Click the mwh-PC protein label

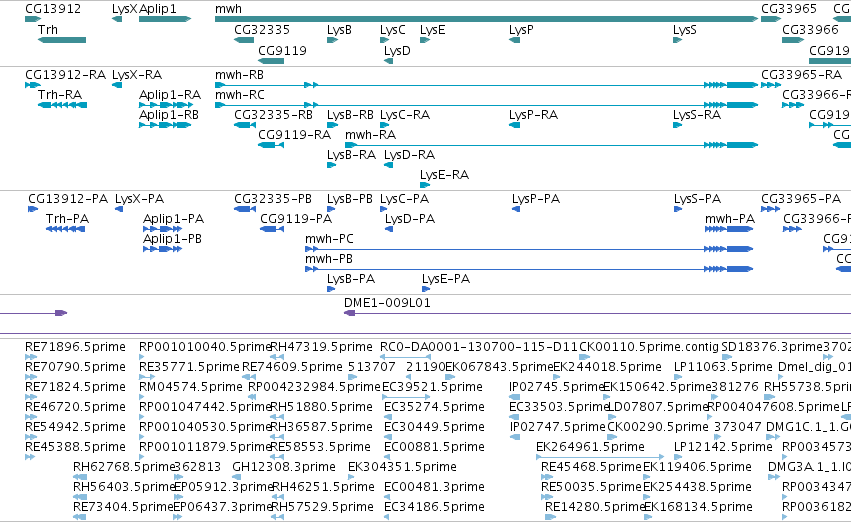tap(329, 239)
